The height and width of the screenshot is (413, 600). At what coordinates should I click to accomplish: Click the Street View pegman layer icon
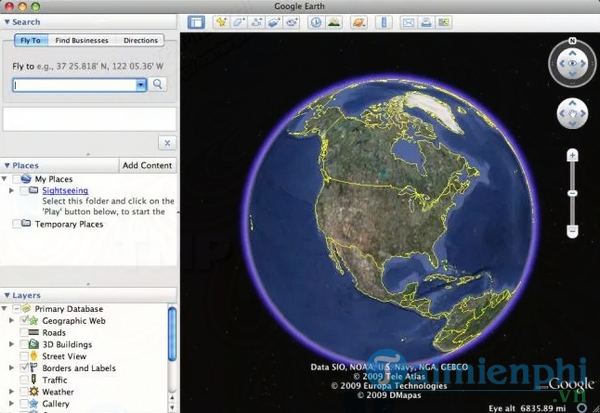[x=34, y=356]
